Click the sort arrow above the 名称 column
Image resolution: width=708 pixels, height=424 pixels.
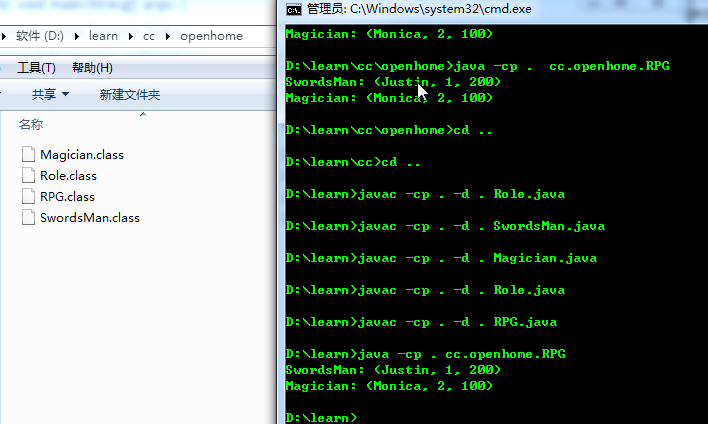point(143,114)
